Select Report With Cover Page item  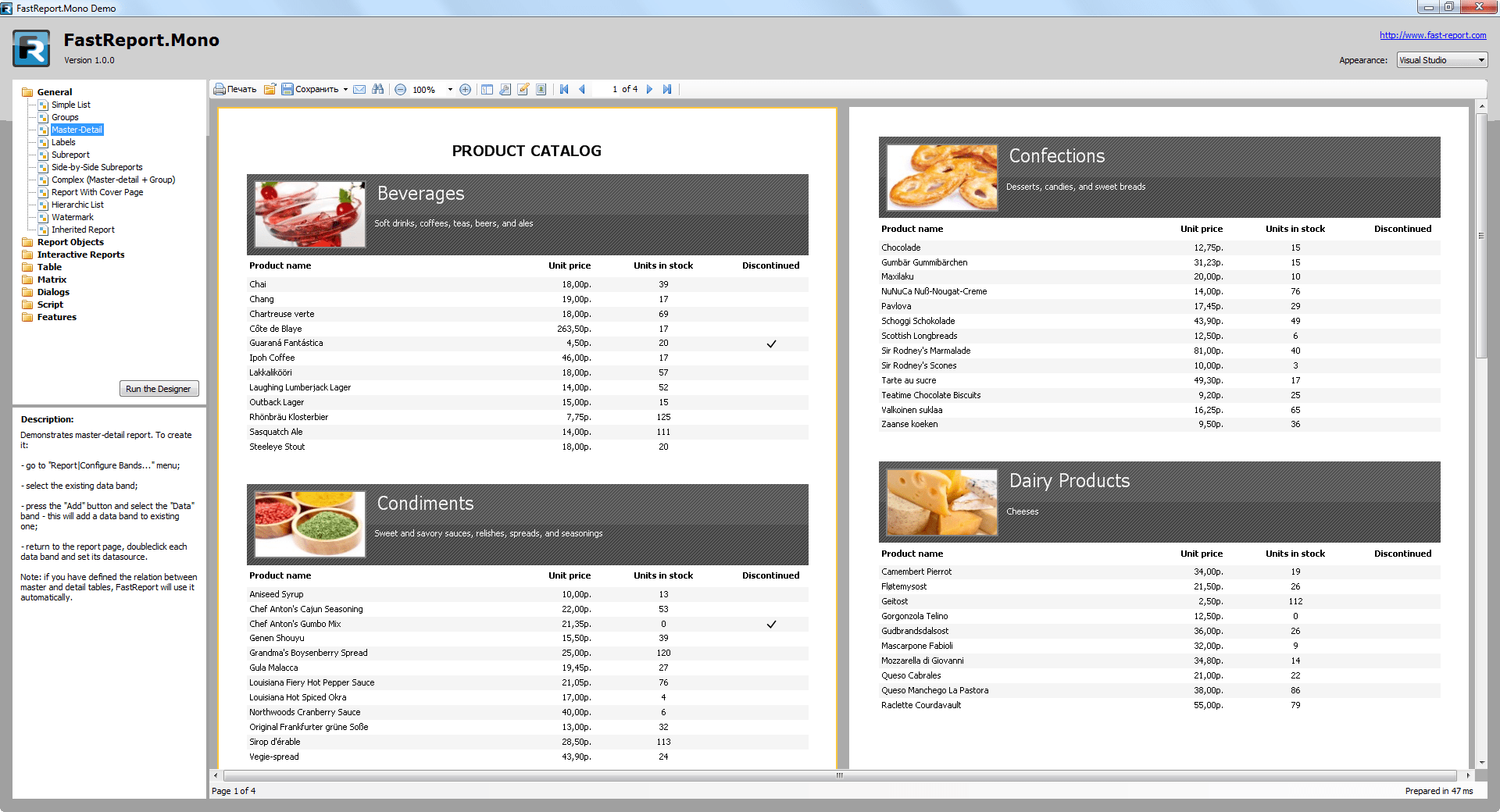[98, 192]
